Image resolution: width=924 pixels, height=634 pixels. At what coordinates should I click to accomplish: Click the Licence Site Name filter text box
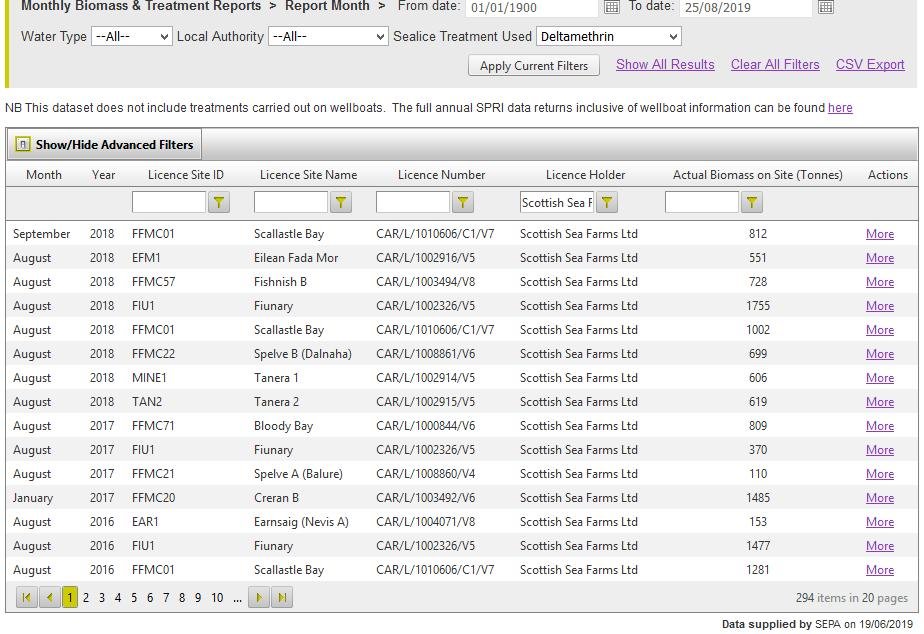290,203
